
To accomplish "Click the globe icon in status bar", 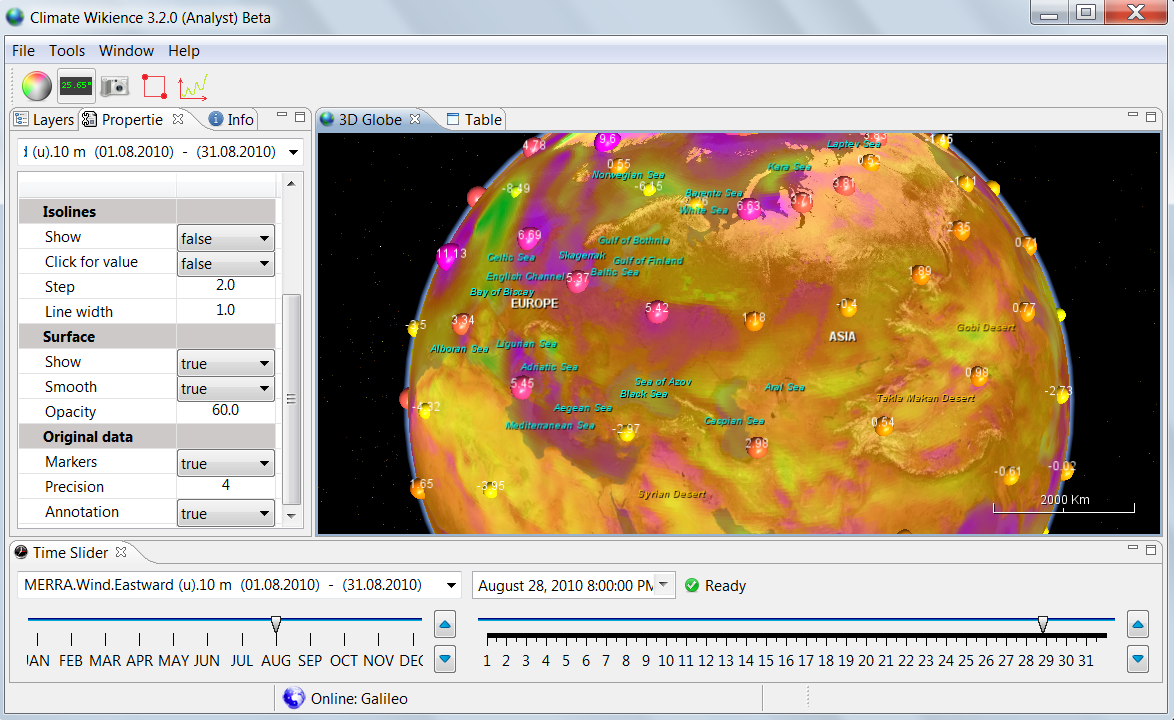I will (293, 698).
